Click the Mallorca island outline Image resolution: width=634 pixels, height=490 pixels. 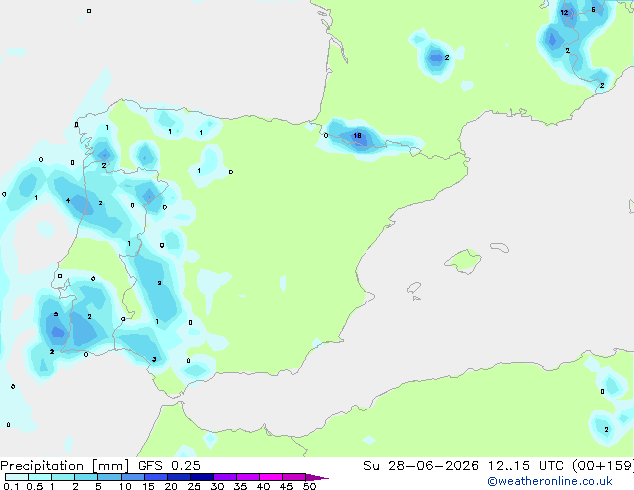point(463,262)
